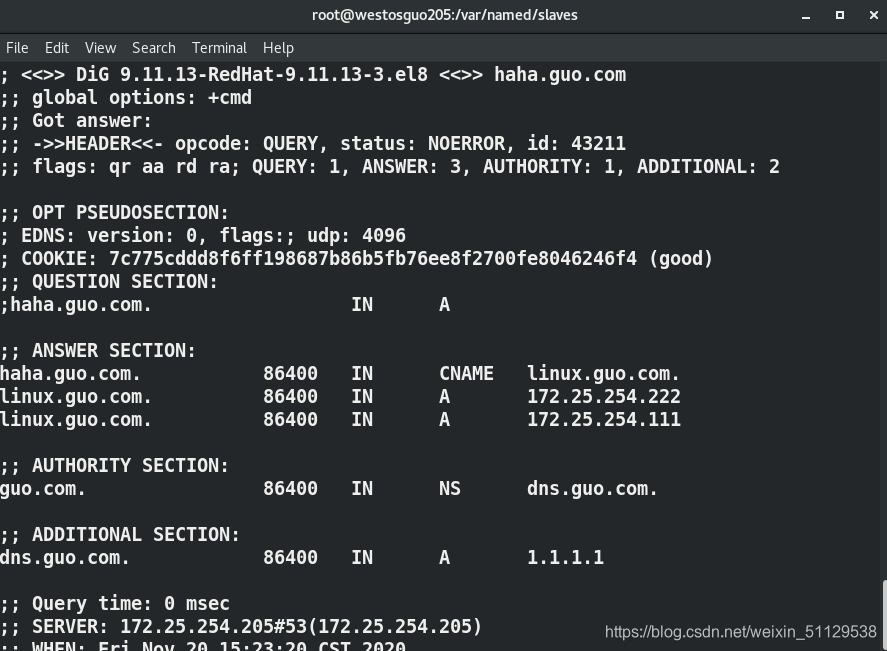Viewport: 887px width, 651px height.
Task: Click the SERVER 172.25.254.205#53 line
Action: (241, 627)
